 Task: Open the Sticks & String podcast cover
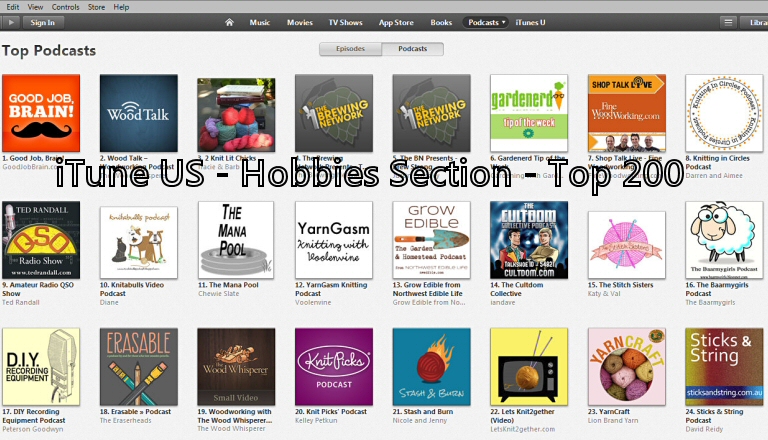point(724,366)
